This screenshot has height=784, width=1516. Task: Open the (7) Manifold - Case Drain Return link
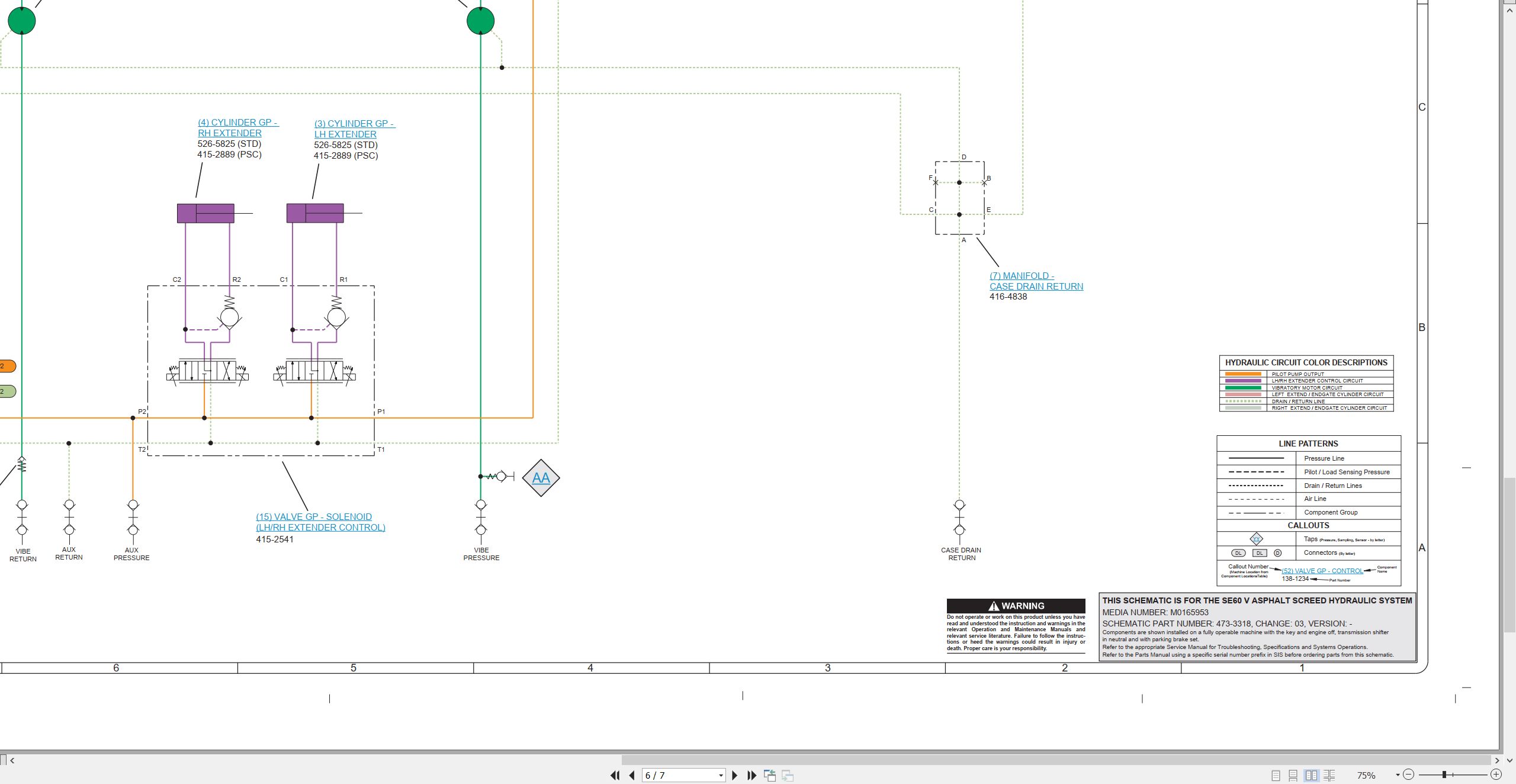1036,281
